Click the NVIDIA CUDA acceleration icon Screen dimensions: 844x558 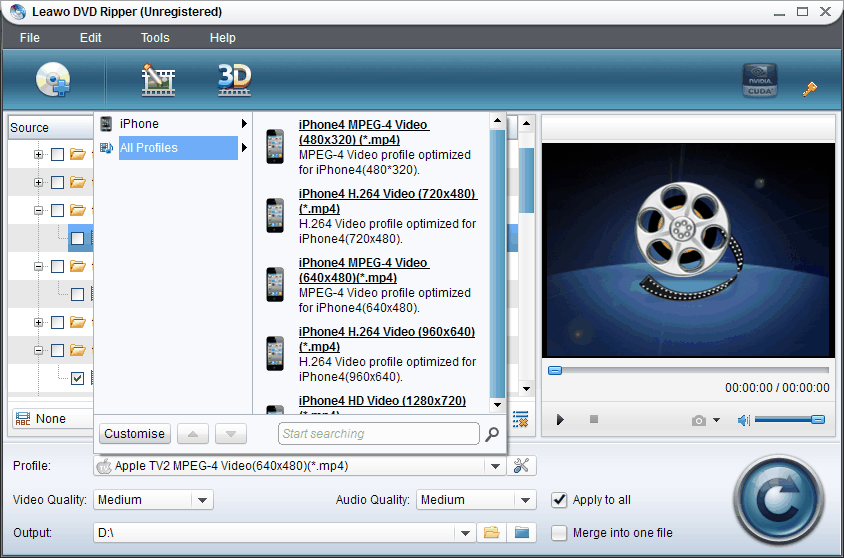click(759, 80)
